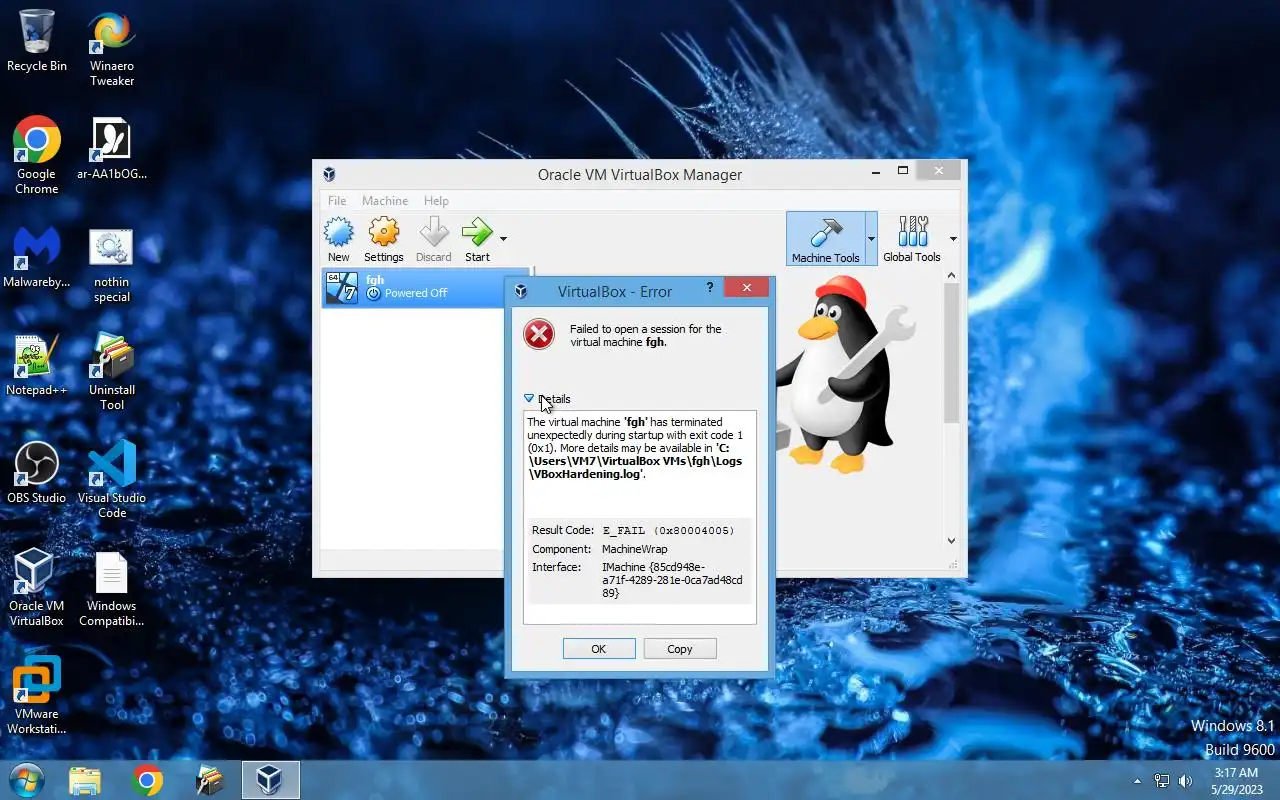The image size is (1280, 800).
Task: Close the VirtualBox - Error dialog
Action: coord(746,288)
